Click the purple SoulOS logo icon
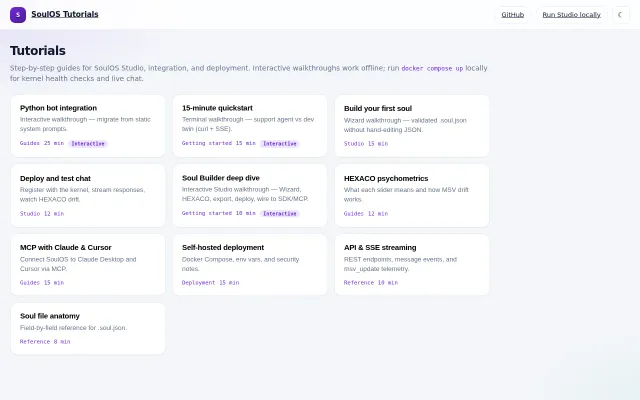 pyautogui.click(x=18, y=15)
